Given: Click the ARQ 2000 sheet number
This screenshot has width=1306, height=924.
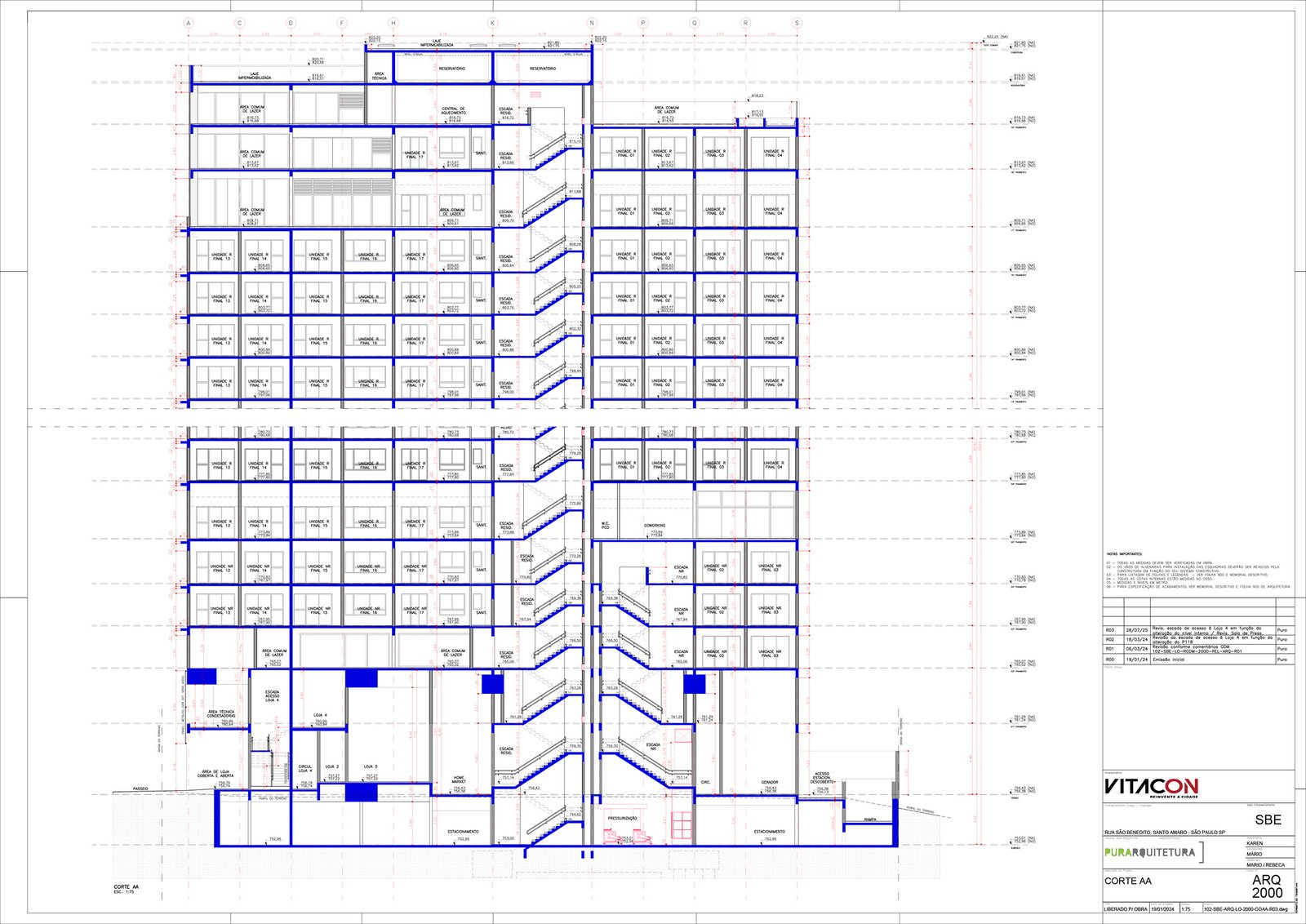Looking at the screenshot, I should 1267,886.
